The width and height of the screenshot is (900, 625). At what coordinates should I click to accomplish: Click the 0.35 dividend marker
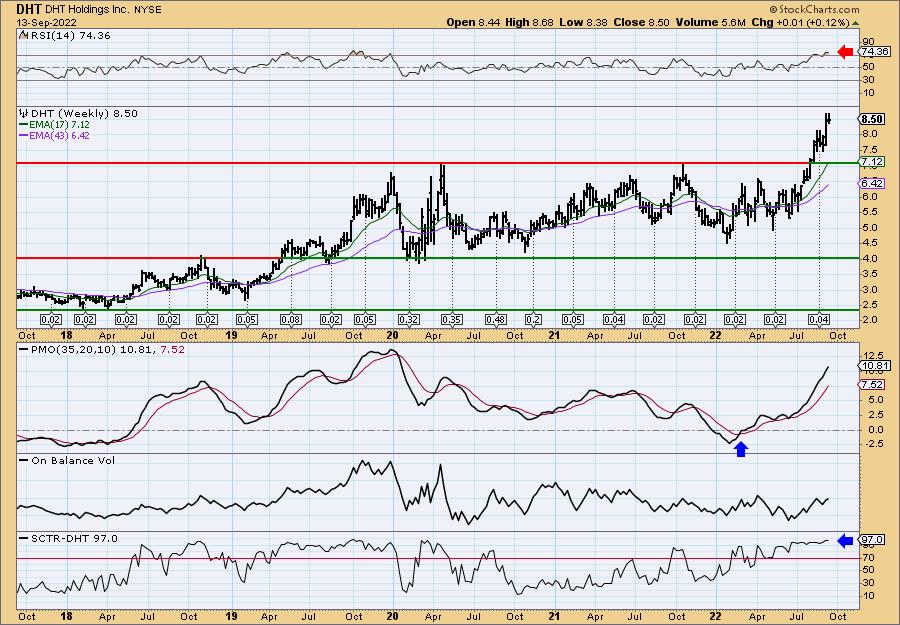452,320
